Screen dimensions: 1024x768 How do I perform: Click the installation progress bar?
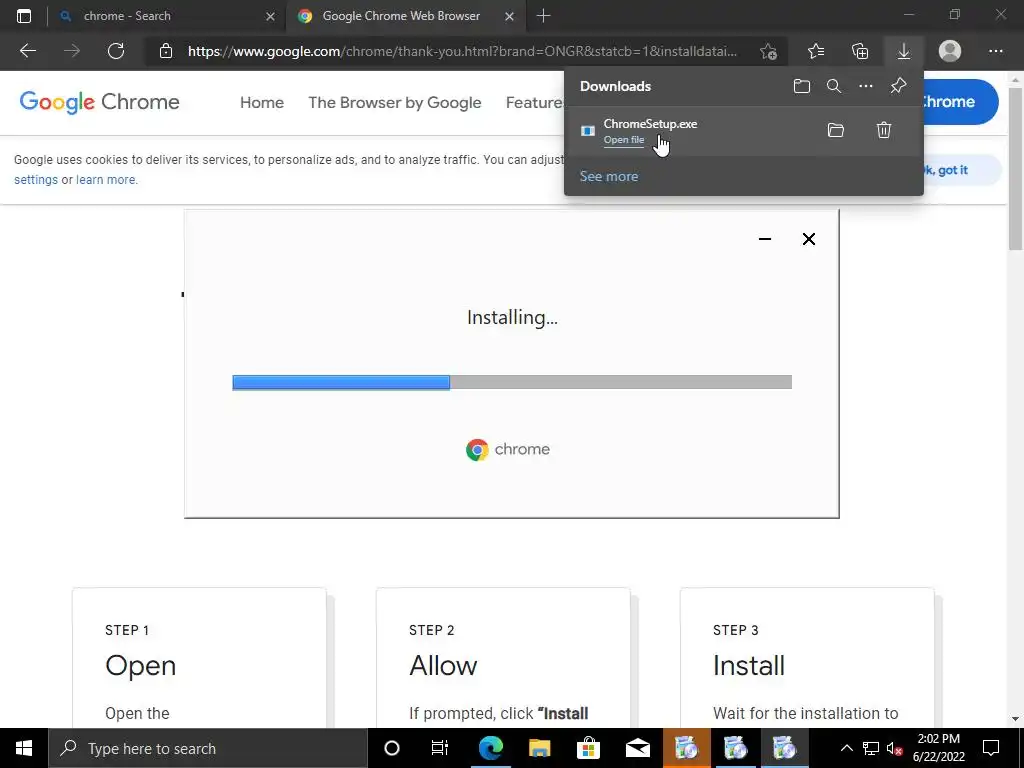512,382
